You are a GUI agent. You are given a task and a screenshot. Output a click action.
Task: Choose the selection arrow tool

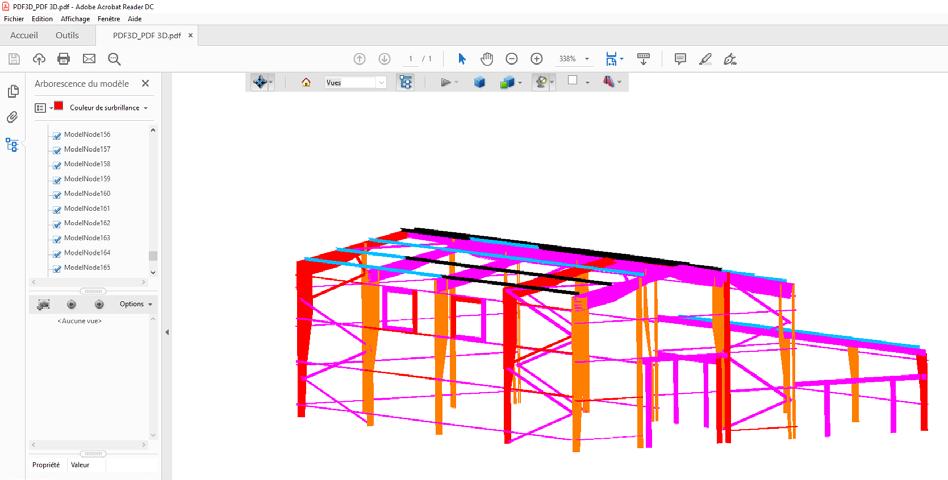point(463,59)
